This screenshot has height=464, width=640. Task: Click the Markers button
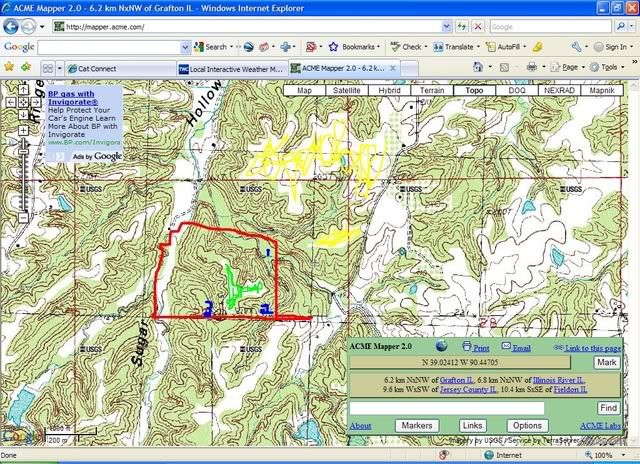417,426
